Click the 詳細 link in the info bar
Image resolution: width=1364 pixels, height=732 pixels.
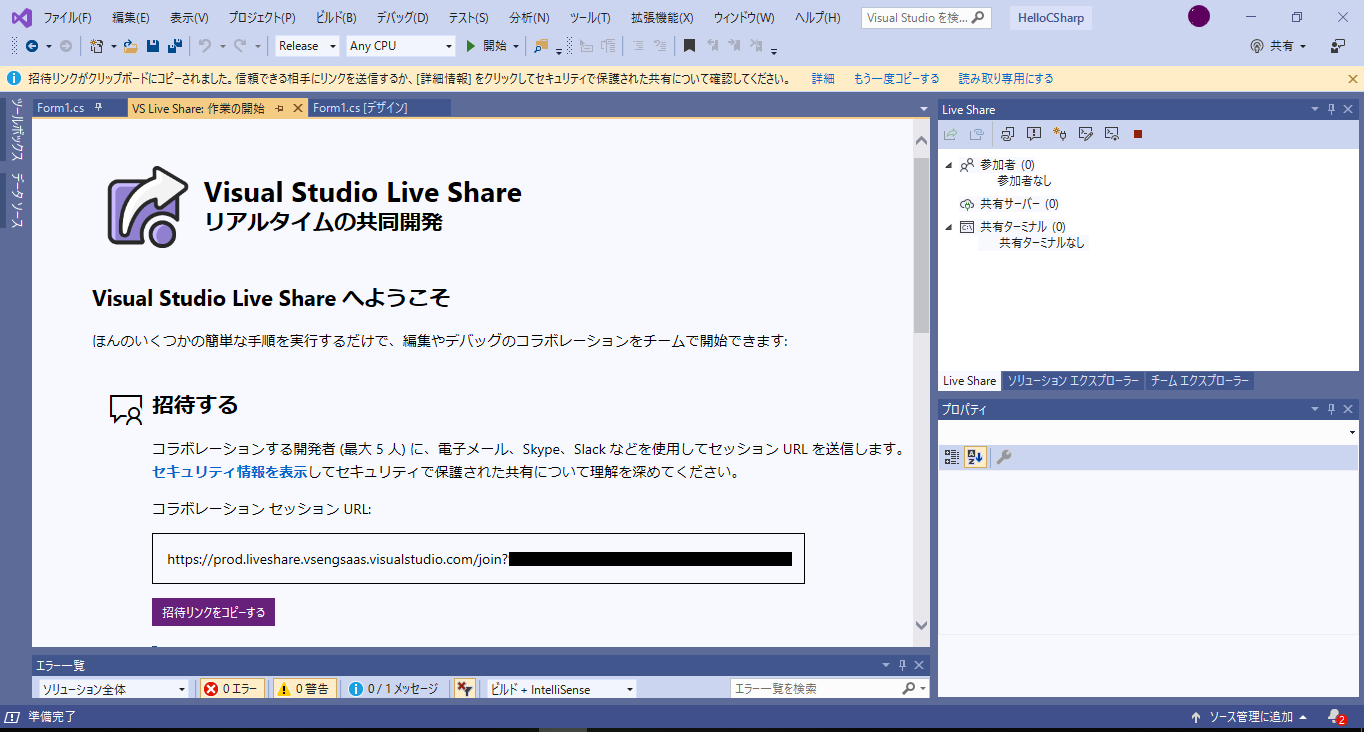[822, 78]
